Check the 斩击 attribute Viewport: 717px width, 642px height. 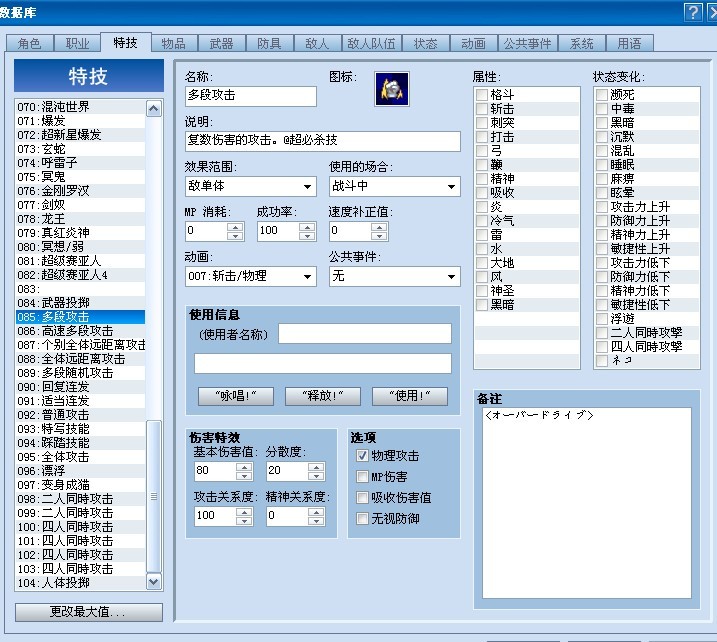482,109
